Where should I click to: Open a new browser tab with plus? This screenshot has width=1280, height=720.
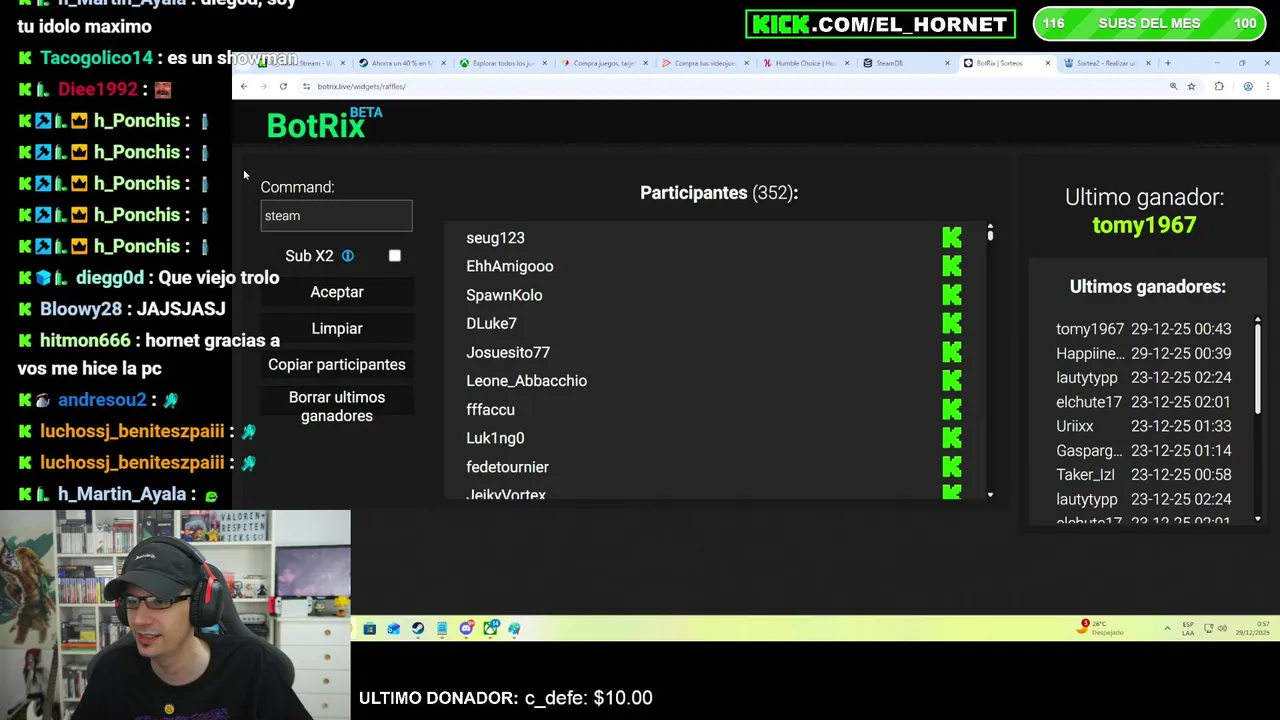click(1167, 63)
